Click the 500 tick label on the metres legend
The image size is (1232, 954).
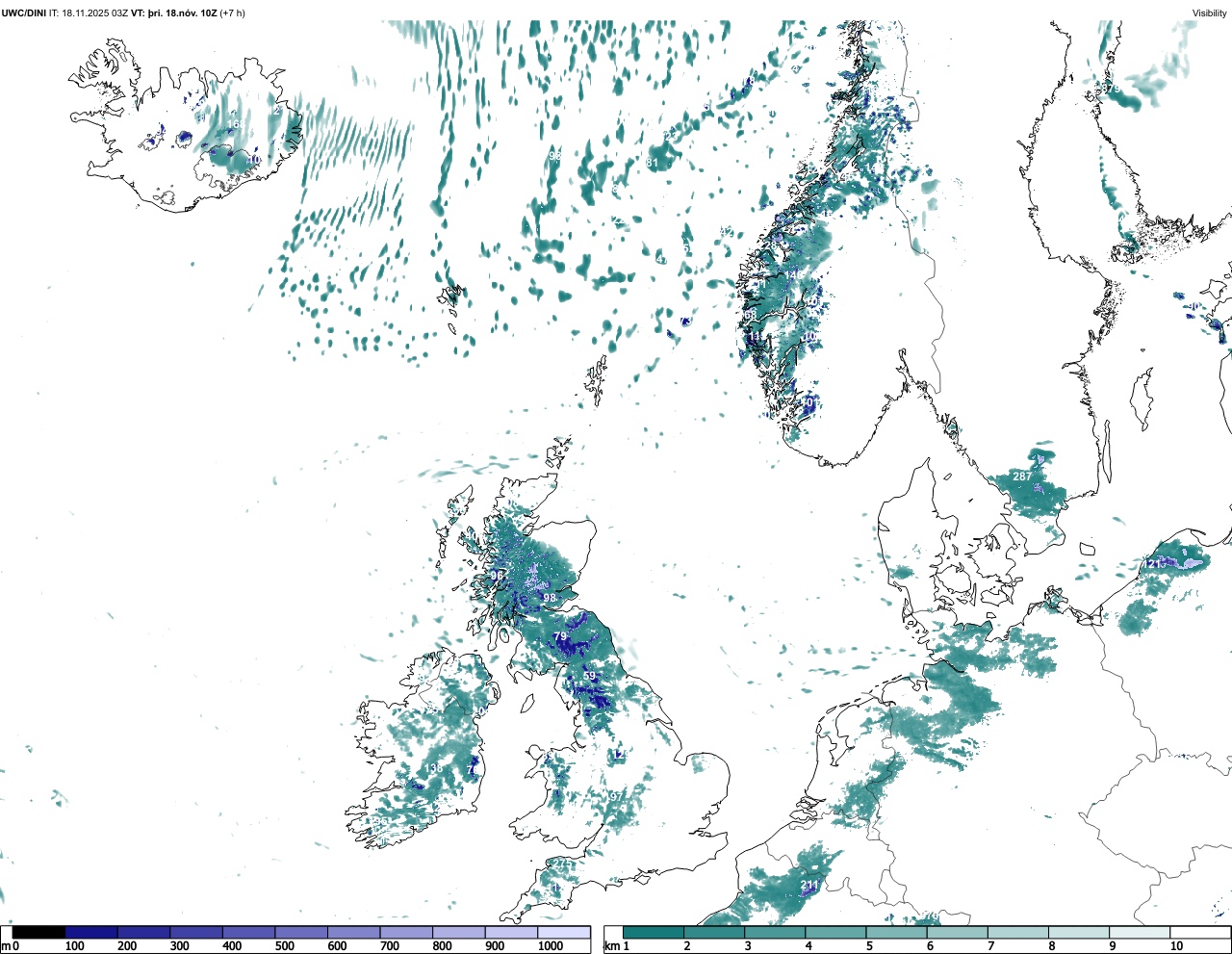[x=284, y=946]
